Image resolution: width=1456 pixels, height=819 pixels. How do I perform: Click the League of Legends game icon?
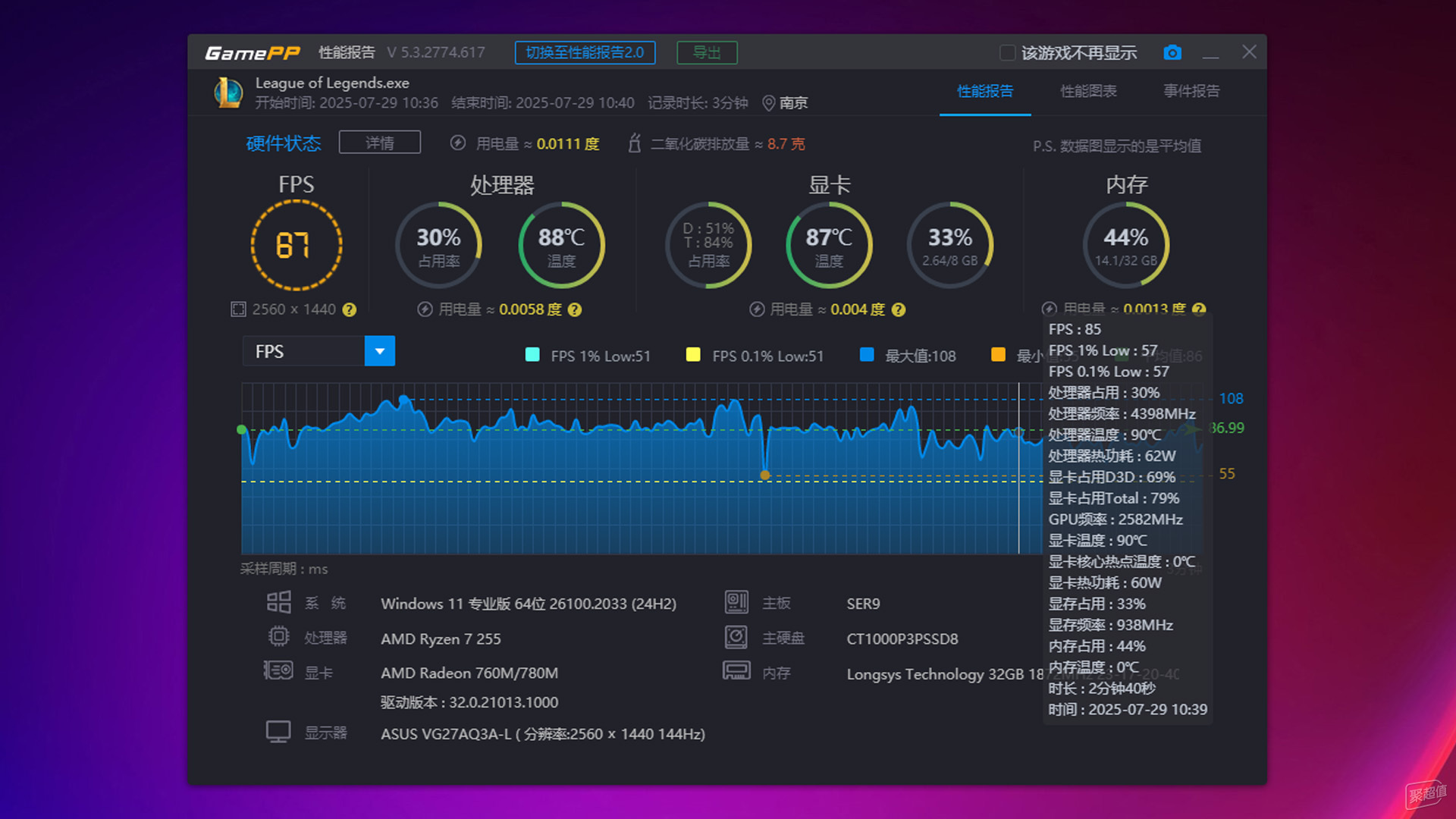click(228, 93)
